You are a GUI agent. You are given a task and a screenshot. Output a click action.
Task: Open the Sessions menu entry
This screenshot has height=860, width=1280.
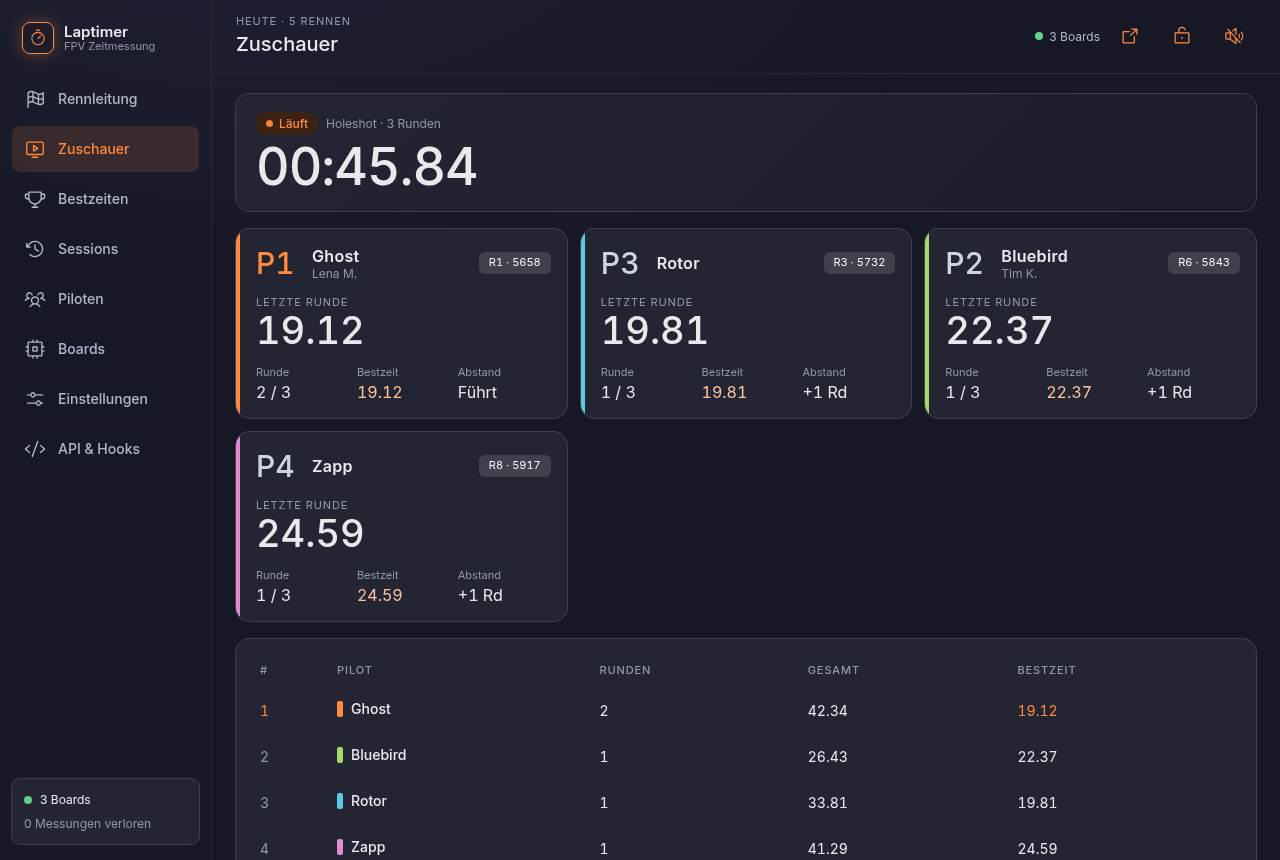pyautogui.click(x=105, y=249)
